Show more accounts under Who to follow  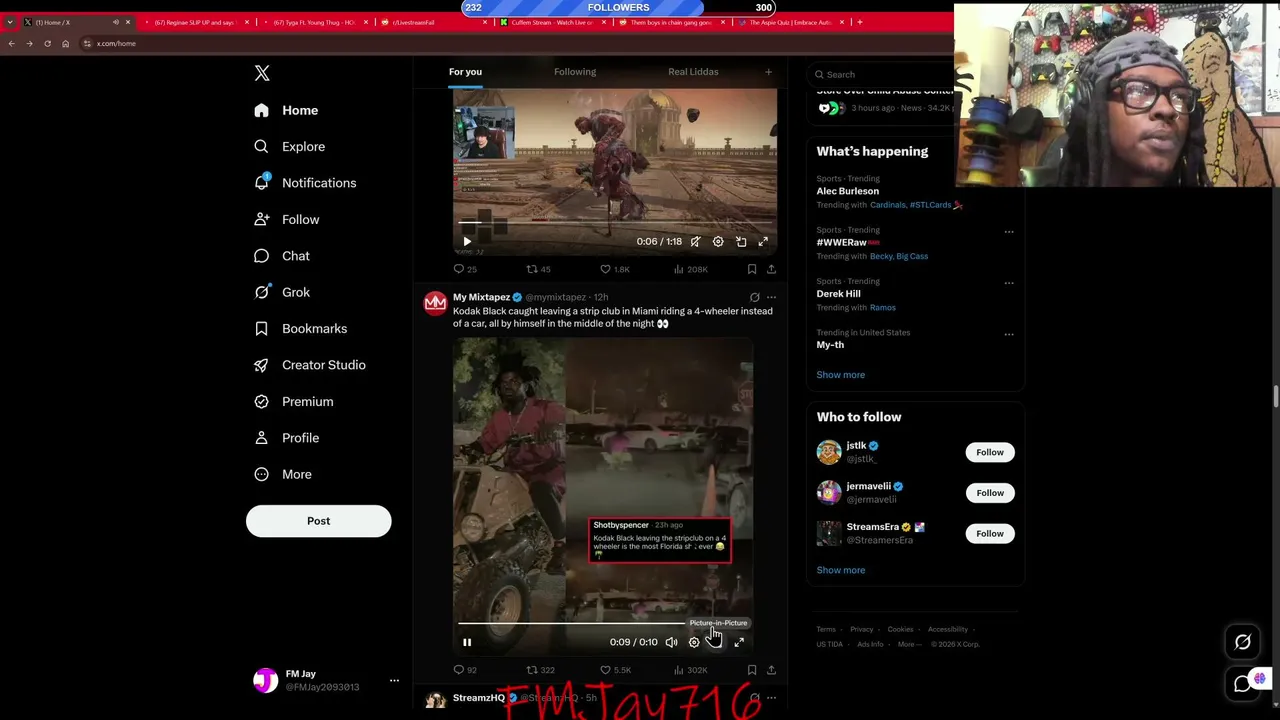840,570
